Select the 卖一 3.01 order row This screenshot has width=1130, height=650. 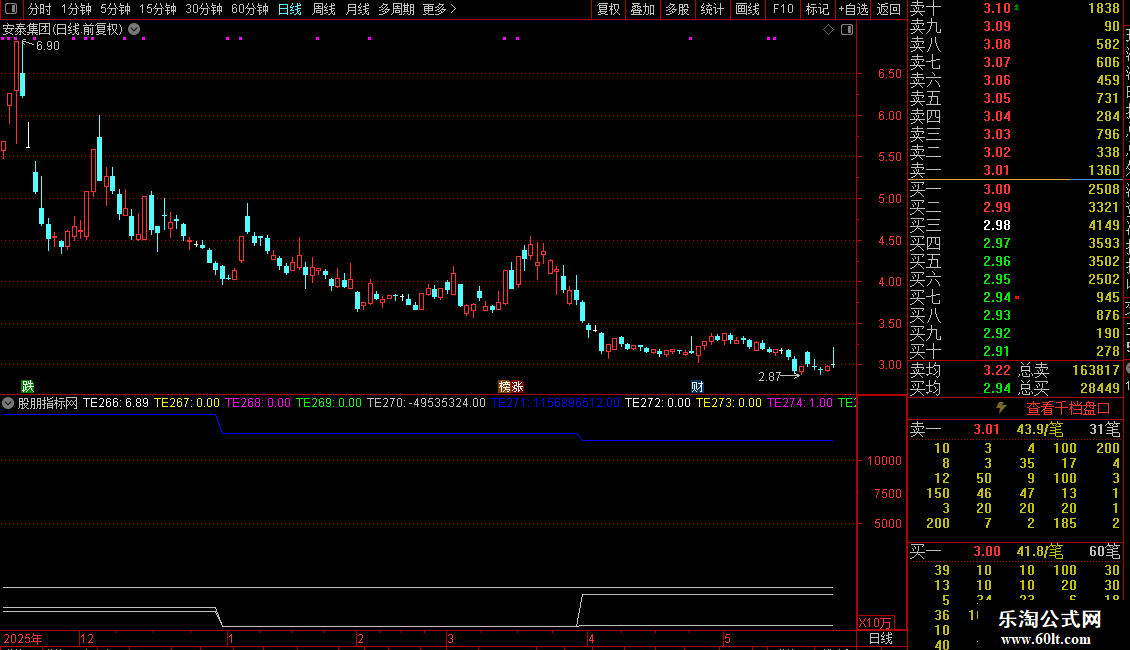coord(1015,170)
